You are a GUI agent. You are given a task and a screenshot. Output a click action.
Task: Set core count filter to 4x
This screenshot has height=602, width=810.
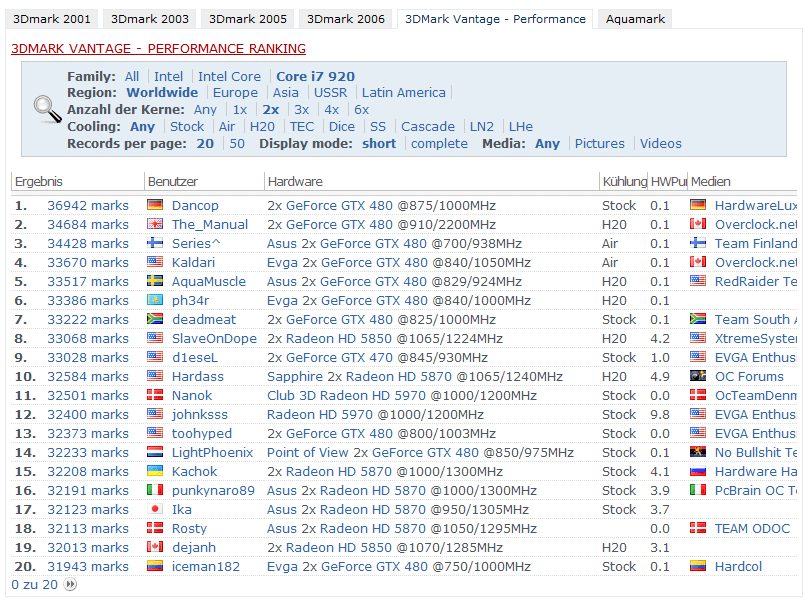331,110
